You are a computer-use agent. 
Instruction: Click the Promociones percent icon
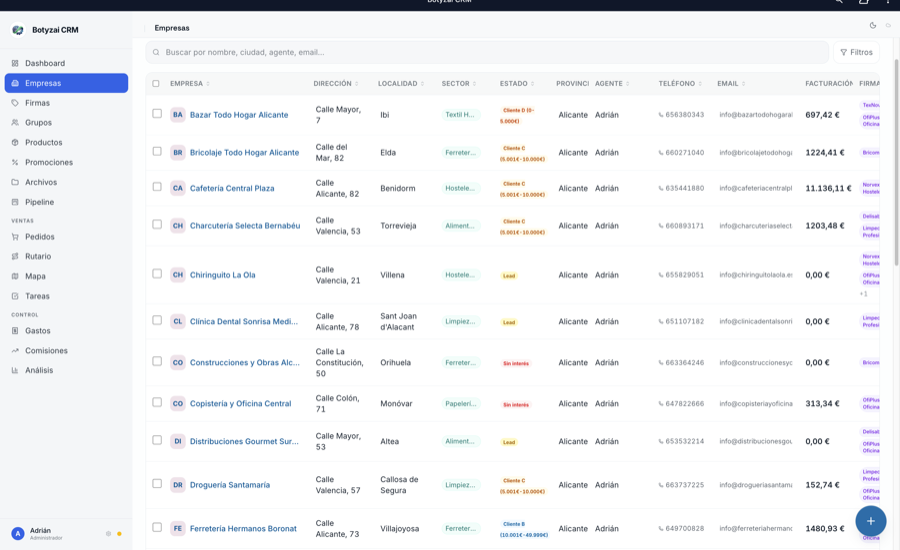pos(15,162)
